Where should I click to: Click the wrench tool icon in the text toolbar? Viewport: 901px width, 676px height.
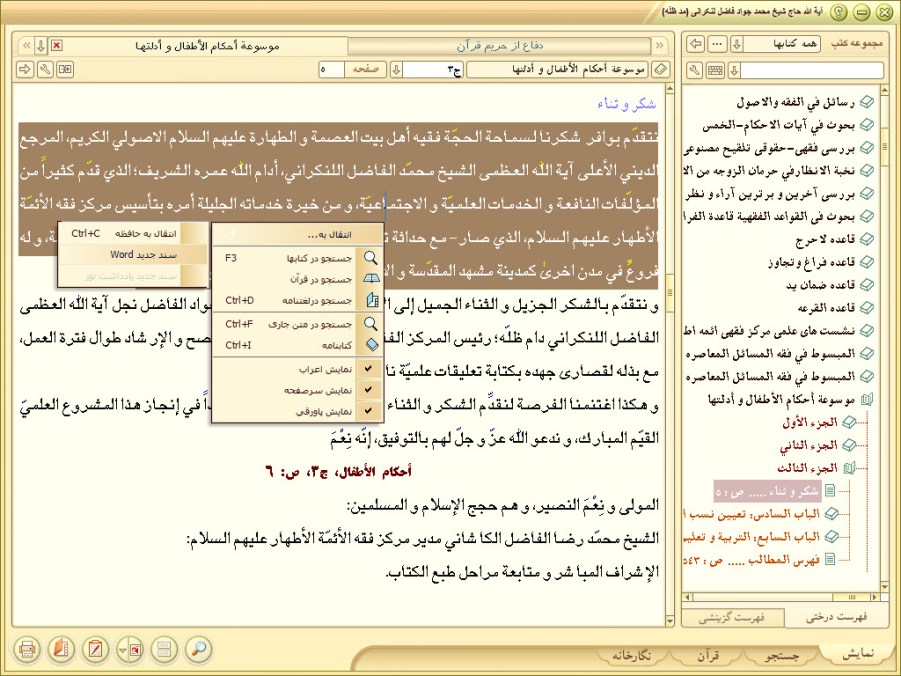tap(45, 70)
